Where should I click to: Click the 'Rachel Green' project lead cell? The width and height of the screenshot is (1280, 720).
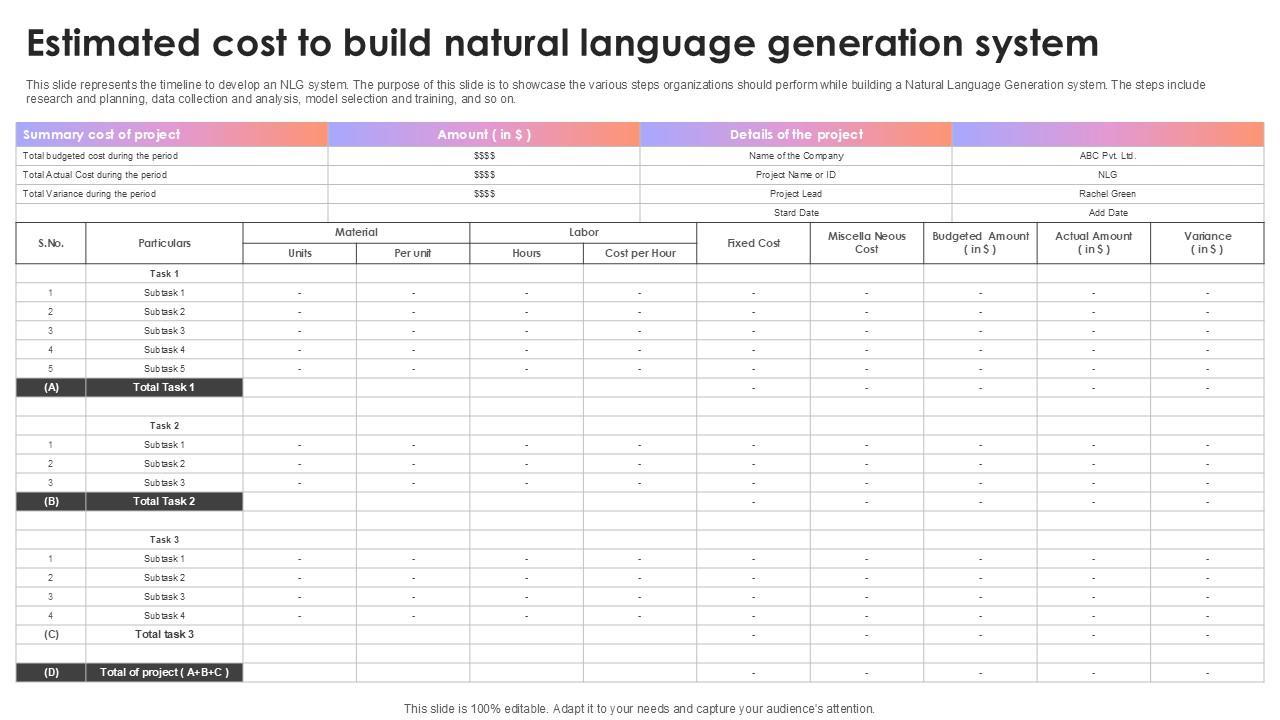point(1107,194)
